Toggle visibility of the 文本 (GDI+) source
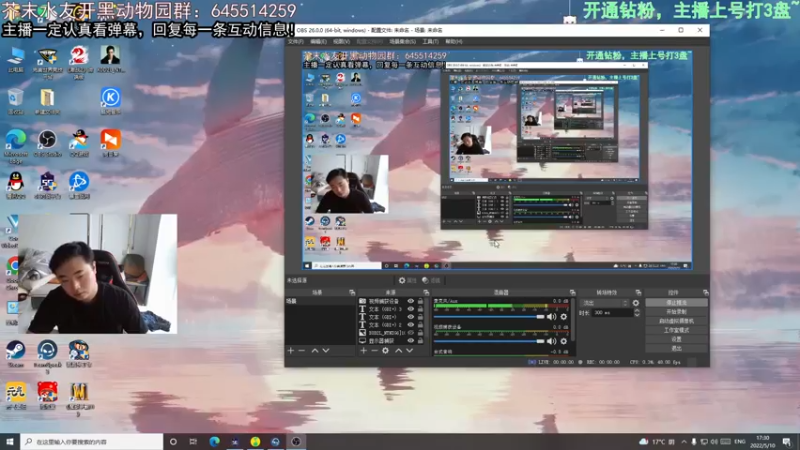The image size is (800, 450). 411,317
